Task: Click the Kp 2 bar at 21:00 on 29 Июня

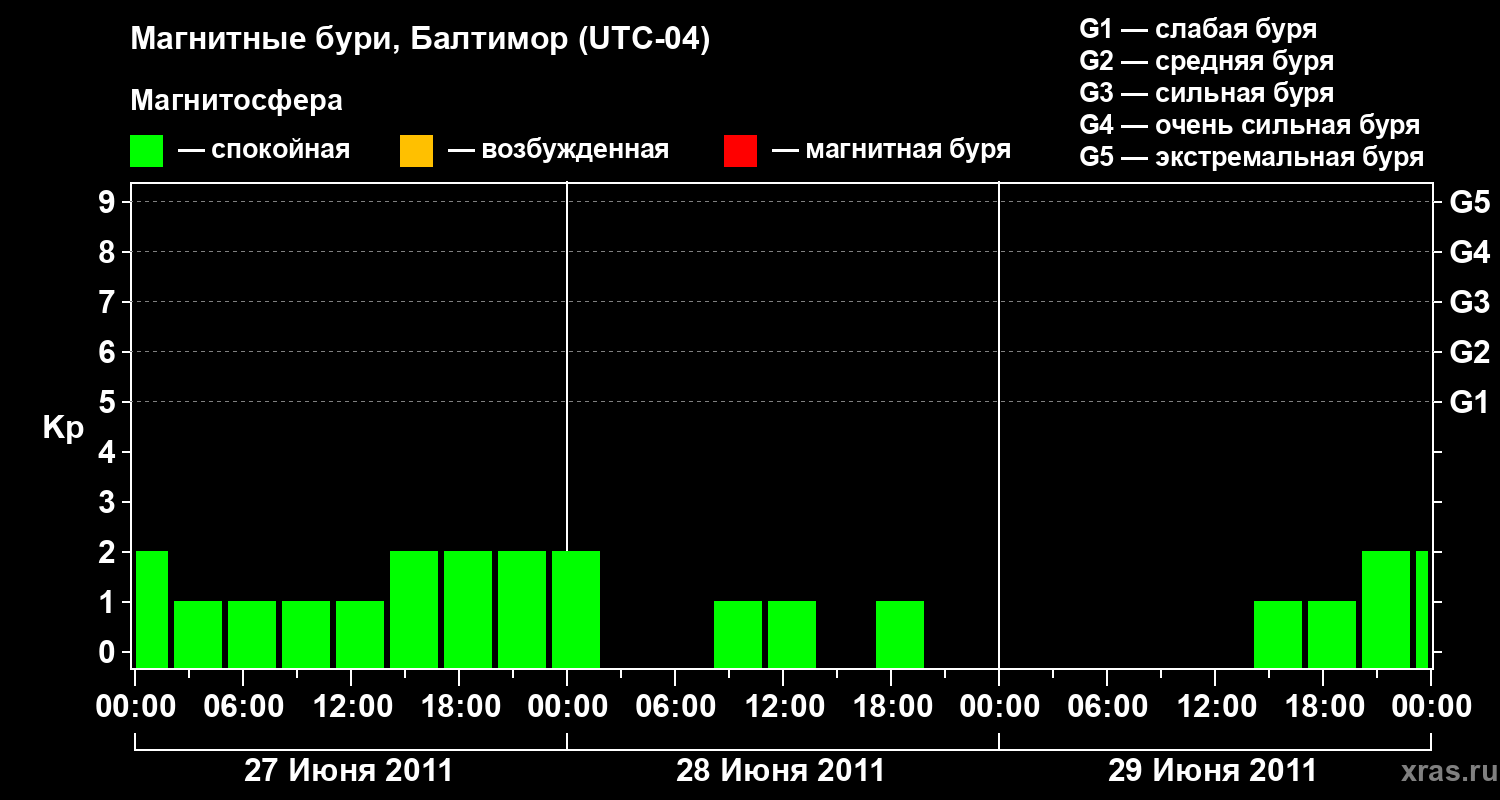Action: pos(1386,609)
